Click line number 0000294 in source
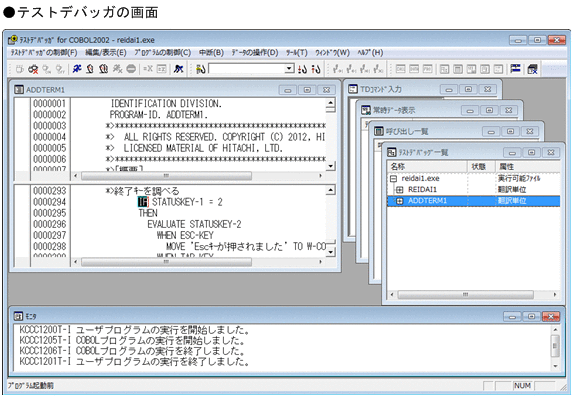This screenshot has height=399, width=575. pos(50,202)
